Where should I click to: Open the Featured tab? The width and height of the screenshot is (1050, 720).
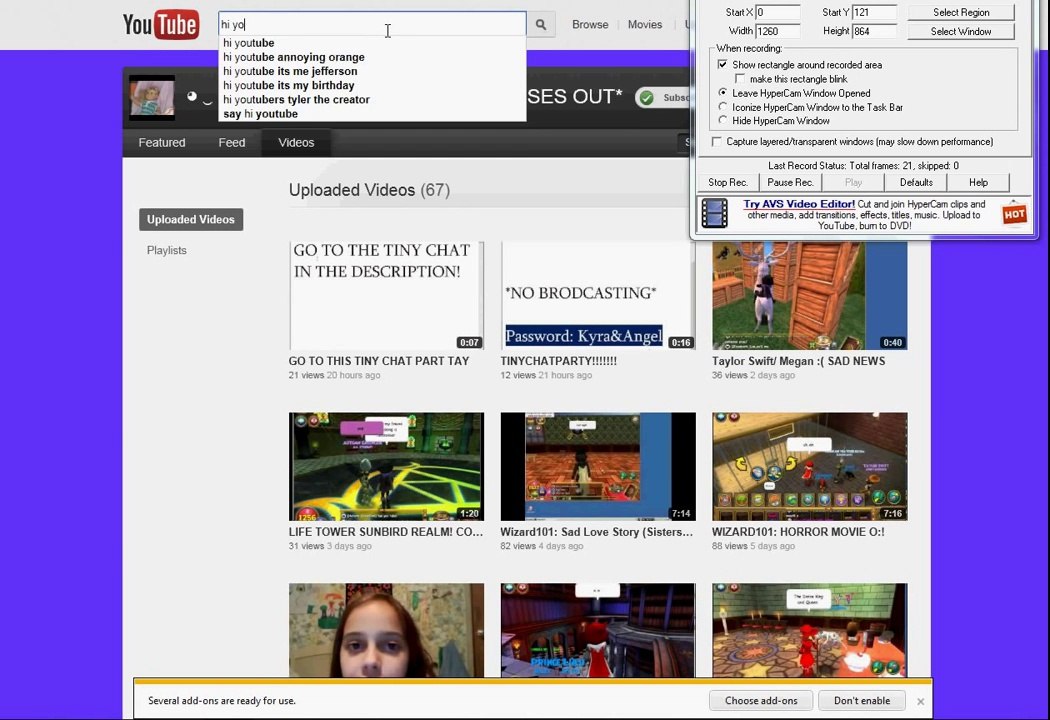162,143
